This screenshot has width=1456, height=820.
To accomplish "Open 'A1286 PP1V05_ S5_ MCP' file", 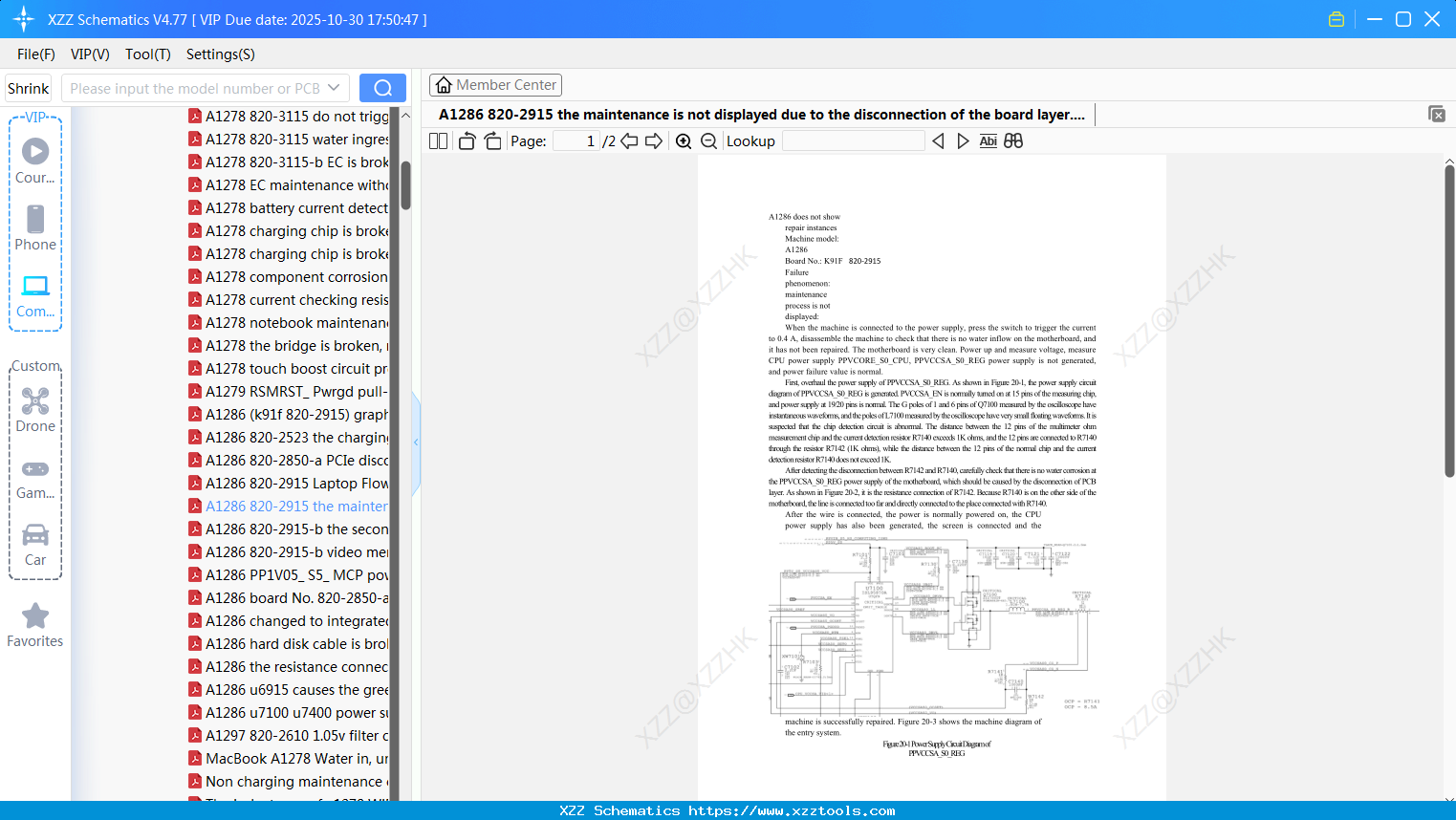I will 289,575.
